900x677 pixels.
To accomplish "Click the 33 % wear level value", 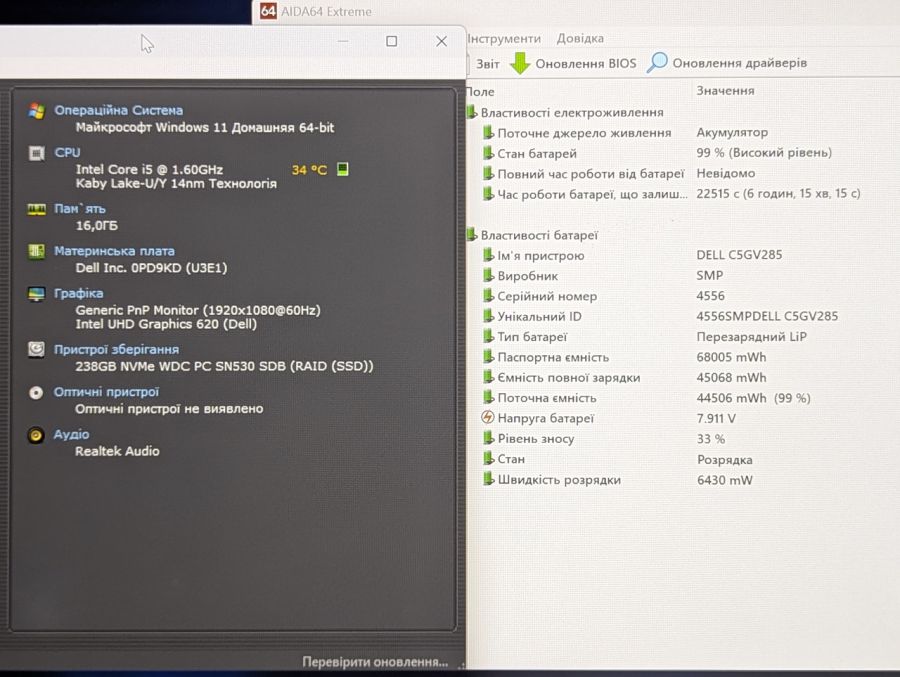I will 711,439.
